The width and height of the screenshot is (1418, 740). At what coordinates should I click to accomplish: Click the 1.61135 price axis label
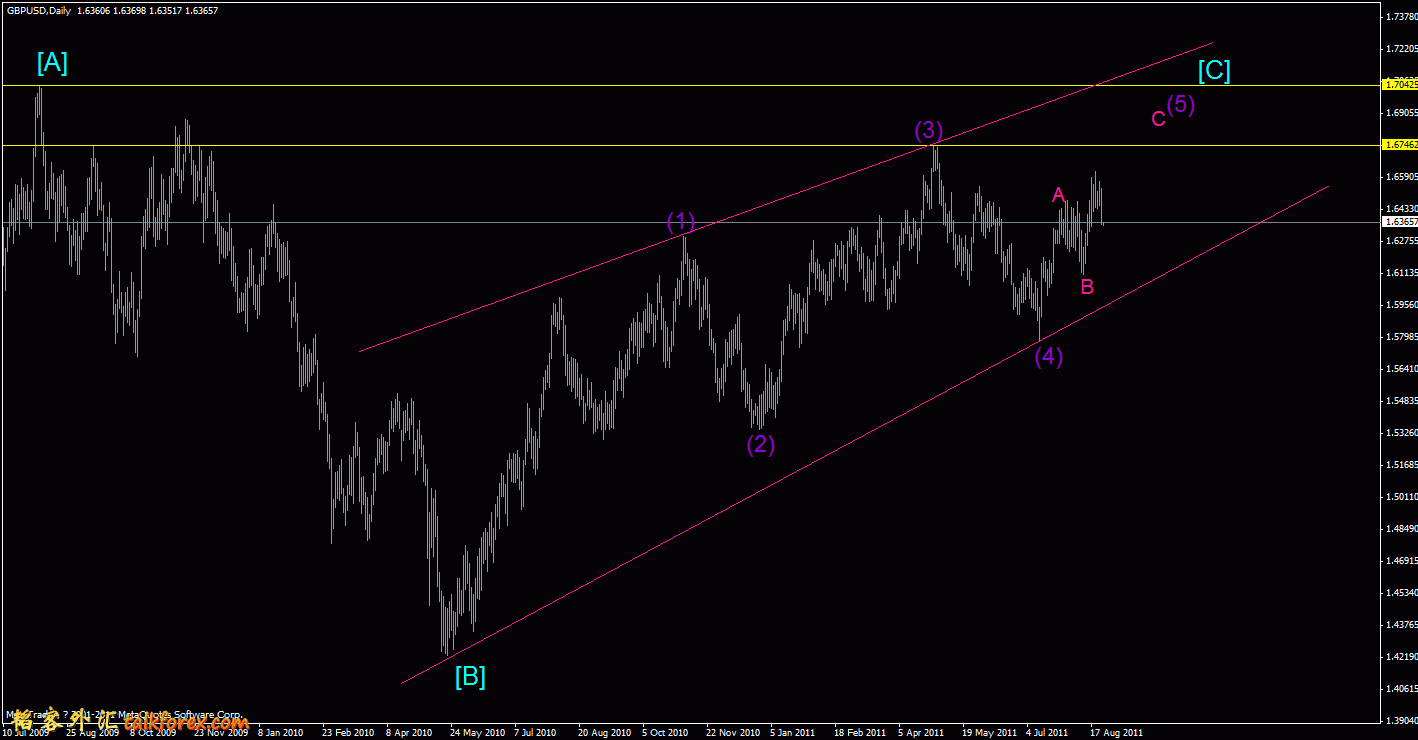coord(1402,273)
